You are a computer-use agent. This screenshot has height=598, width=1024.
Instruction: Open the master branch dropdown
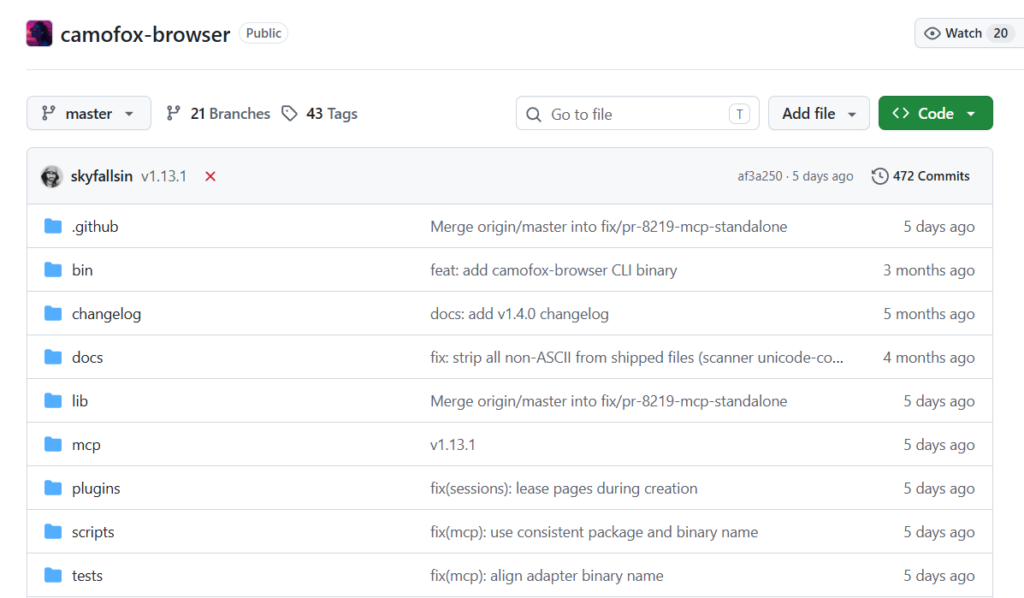point(89,114)
